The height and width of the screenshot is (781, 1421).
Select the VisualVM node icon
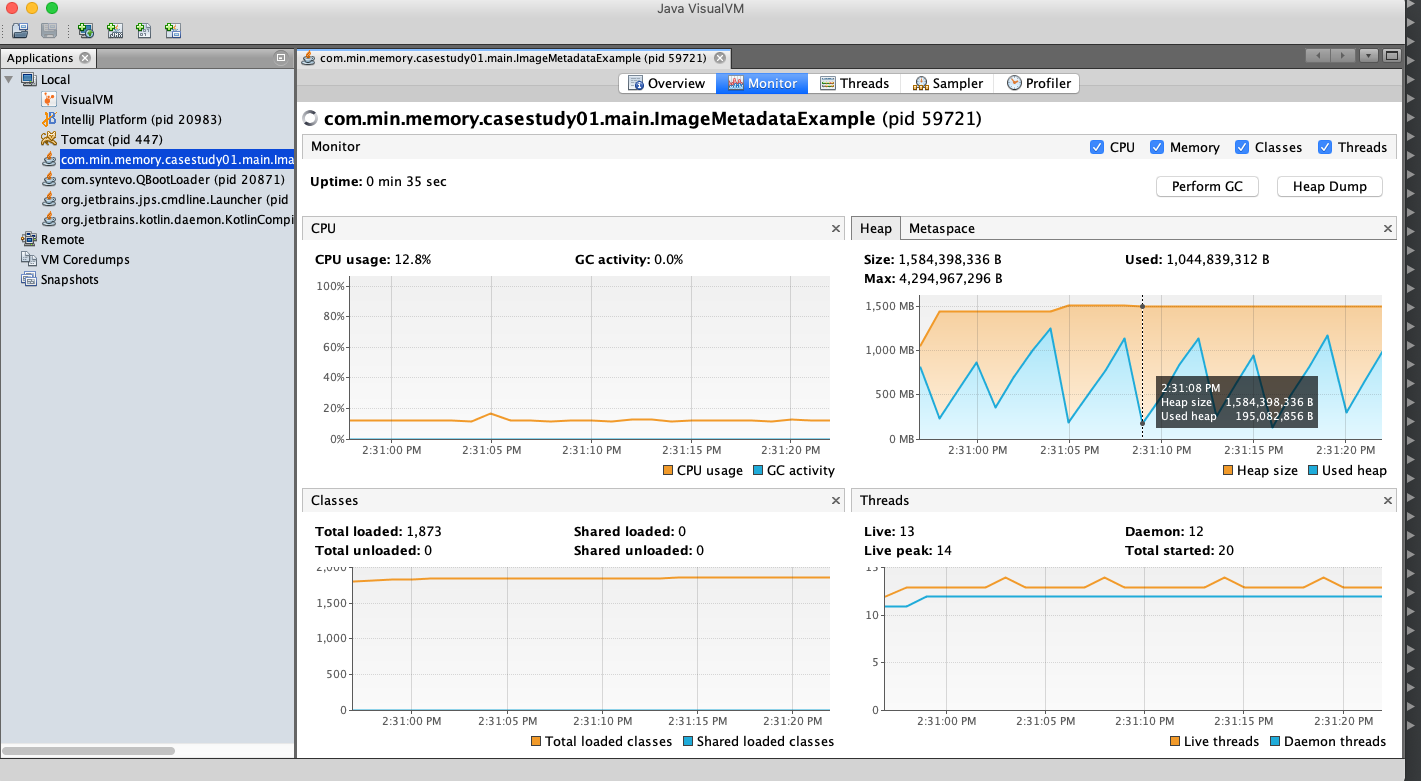pyautogui.click(x=48, y=99)
